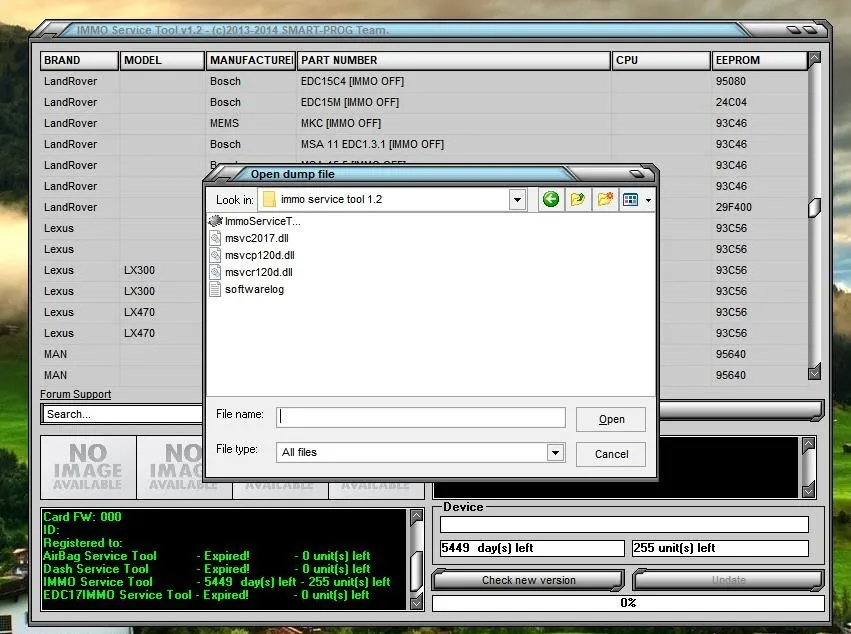Click the 5449 day(s) left field
Image resolution: width=851 pixels, height=634 pixels.
pos(532,548)
